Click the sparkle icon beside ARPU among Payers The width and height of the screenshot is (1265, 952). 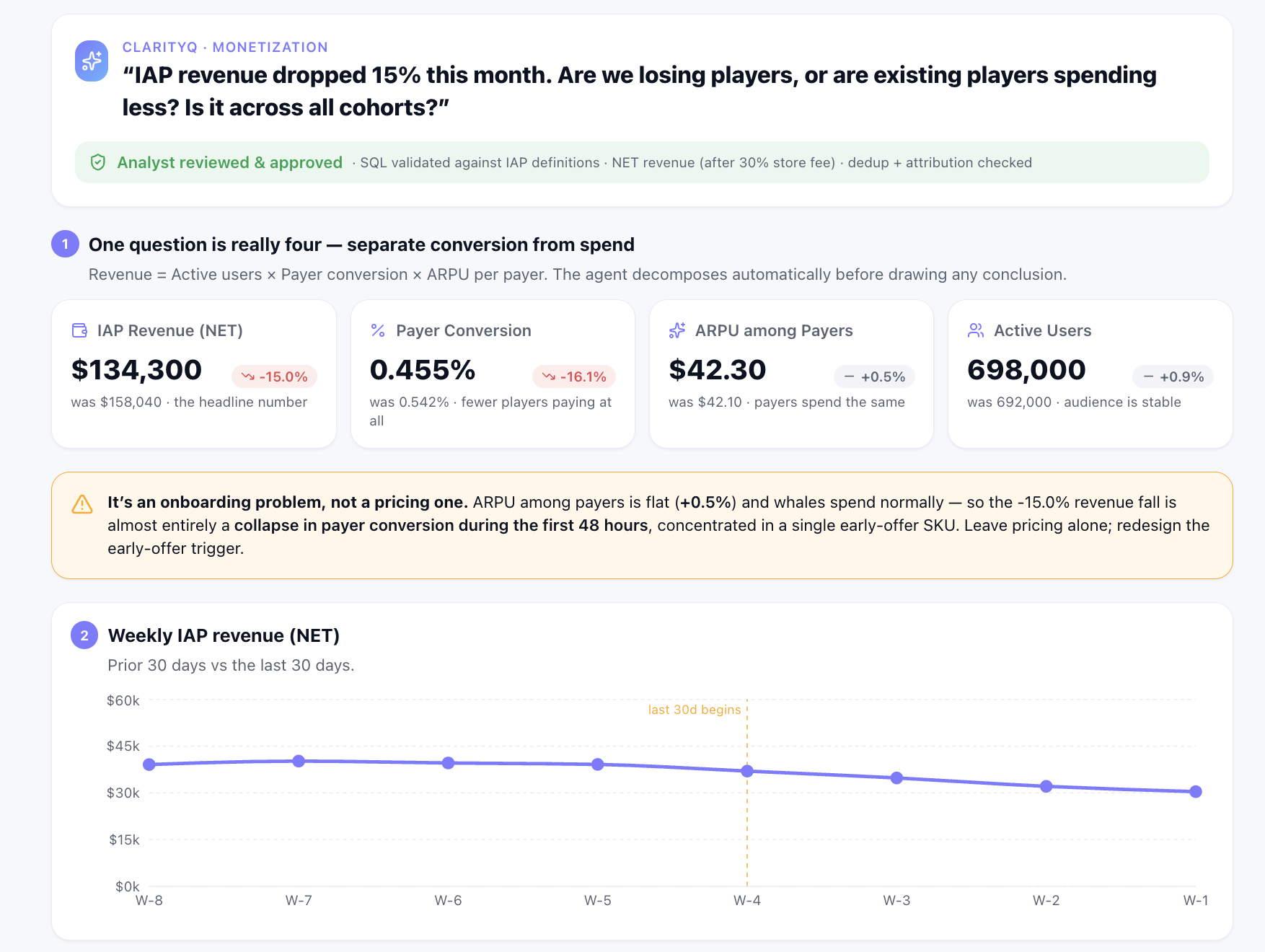677,330
